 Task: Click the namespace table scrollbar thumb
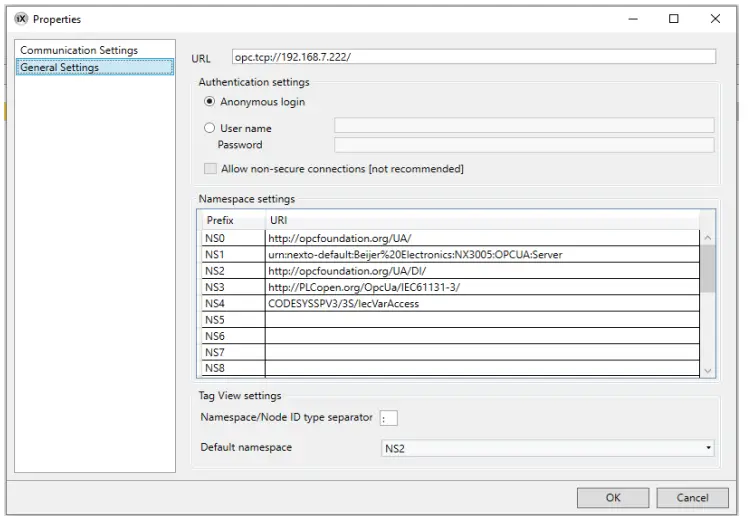pyautogui.click(x=707, y=269)
